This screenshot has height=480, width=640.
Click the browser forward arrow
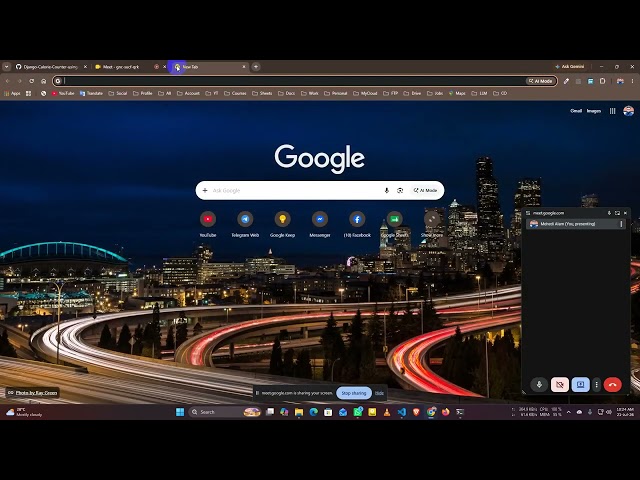(x=20, y=81)
